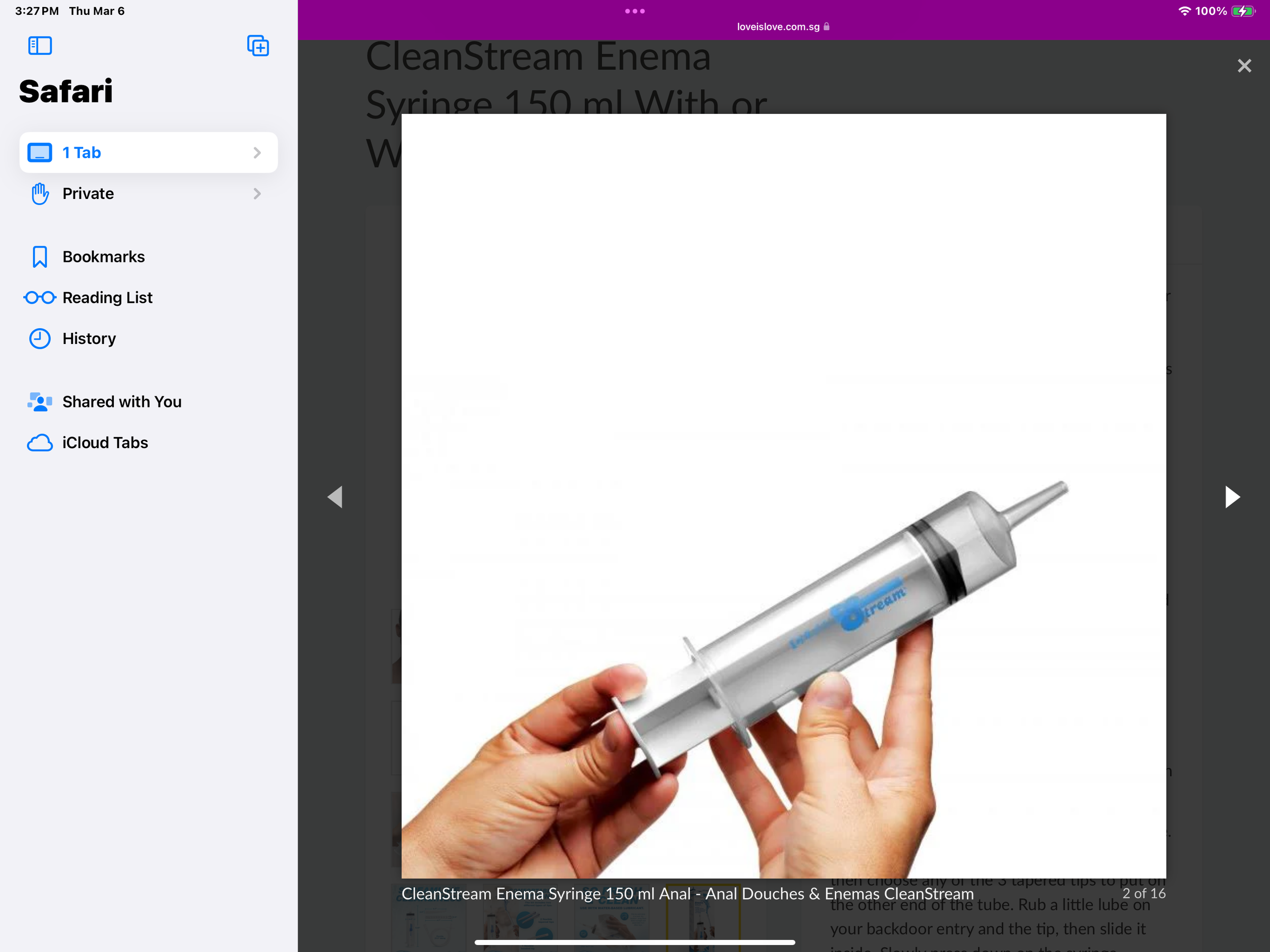Expand the 1 Tab chevron
Image resolution: width=1270 pixels, height=952 pixels.
[257, 153]
